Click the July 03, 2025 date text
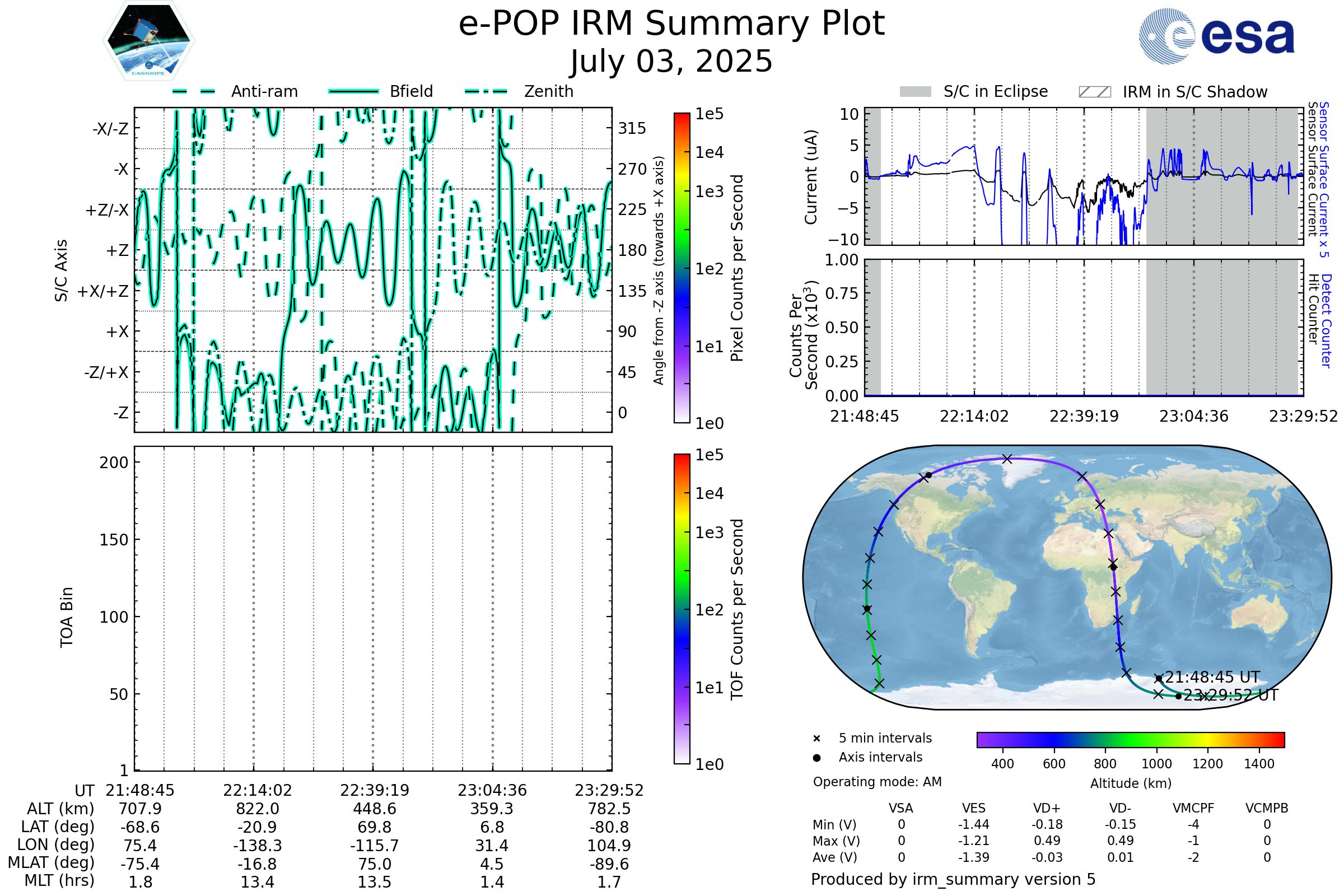Viewport: 1344px width, 896px height. (x=671, y=61)
